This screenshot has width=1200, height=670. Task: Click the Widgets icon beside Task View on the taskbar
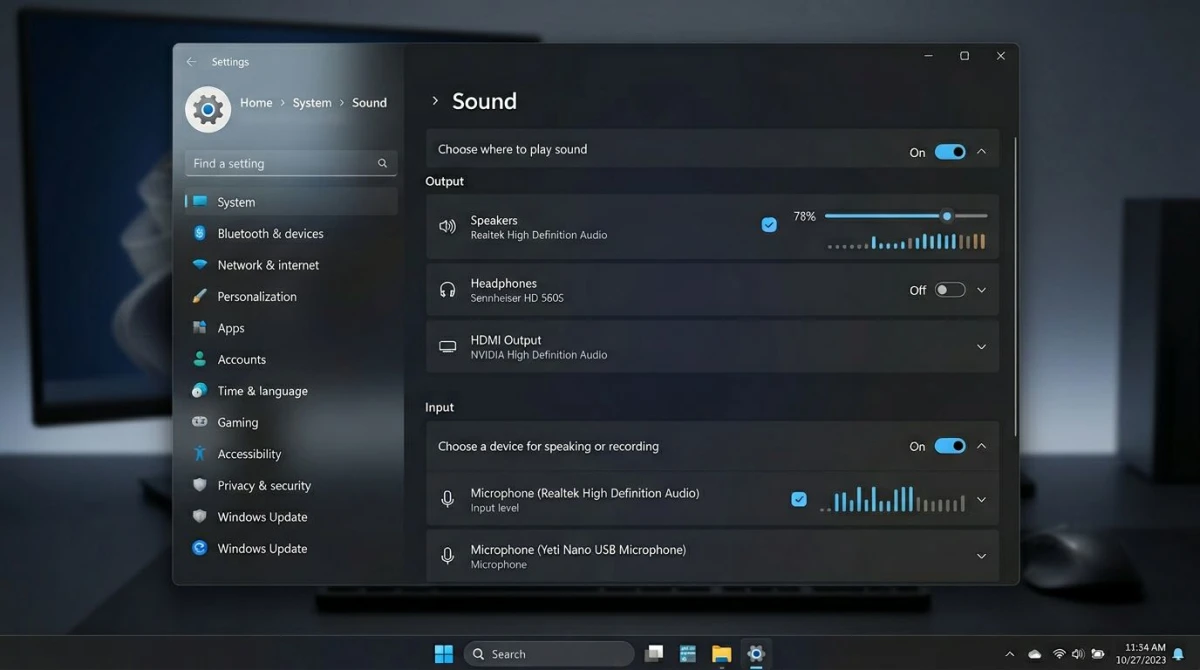click(688, 654)
